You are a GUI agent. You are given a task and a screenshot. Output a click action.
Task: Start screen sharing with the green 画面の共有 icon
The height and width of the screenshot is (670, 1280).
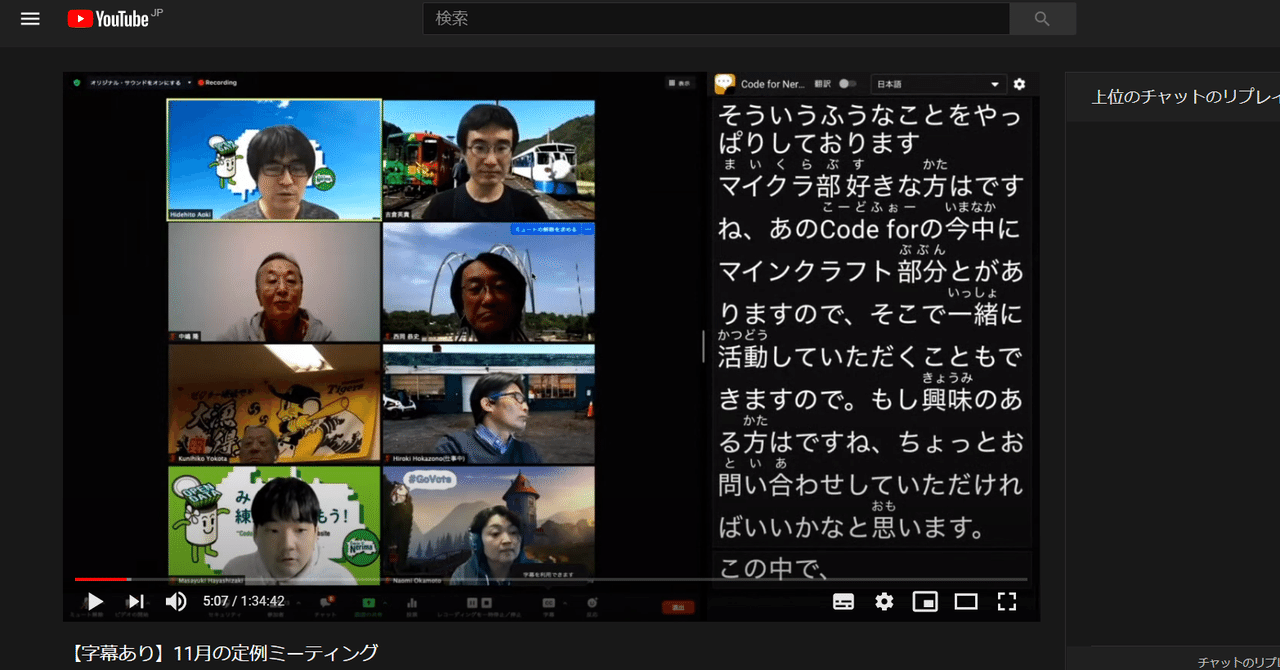click(x=368, y=600)
